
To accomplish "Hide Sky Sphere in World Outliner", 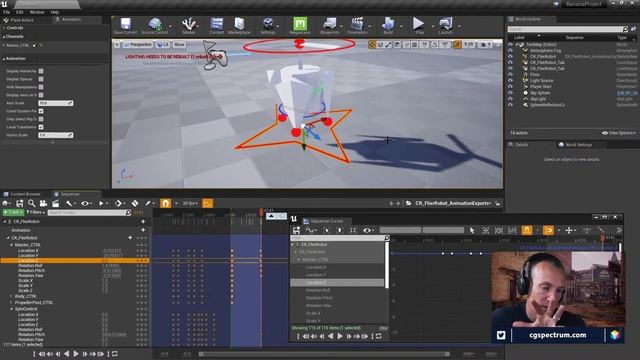I will pyautogui.click(x=510, y=93).
